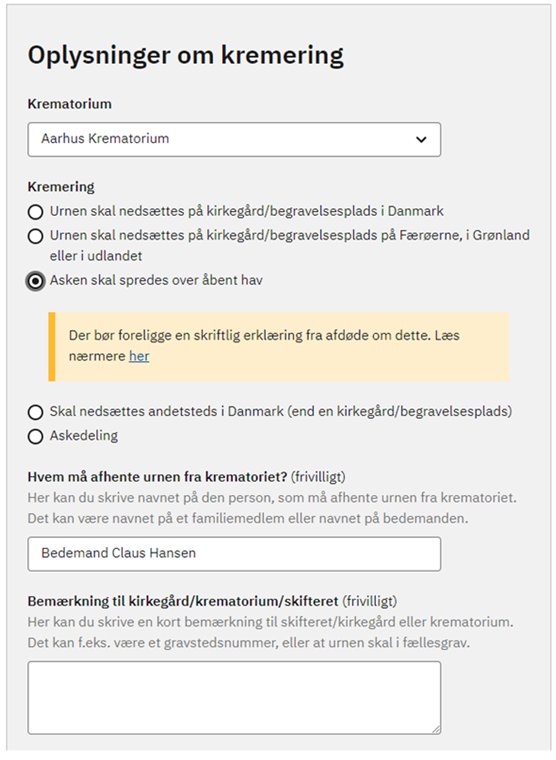Click 'Skal nedsættes andetsteds i Danmark' label text
The height and width of the screenshot is (760, 556).
click(x=167, y=412)
